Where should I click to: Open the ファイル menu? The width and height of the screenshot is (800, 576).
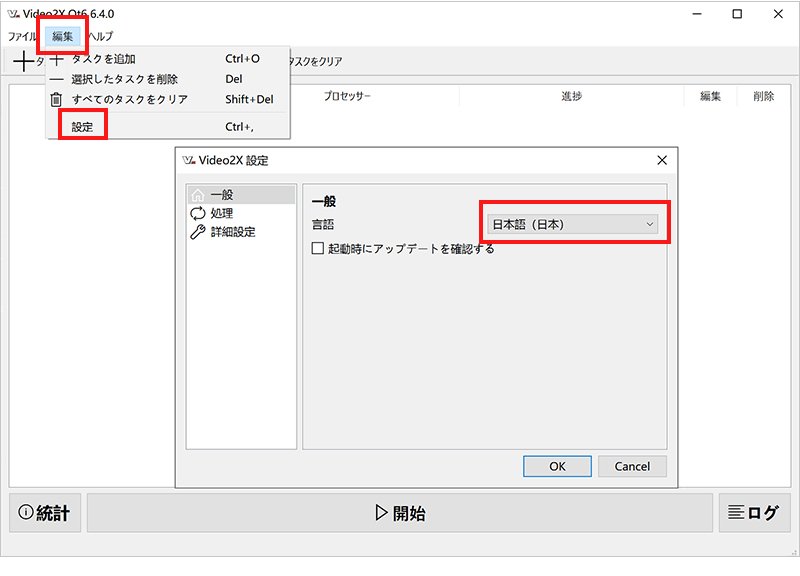pos(22,36)
